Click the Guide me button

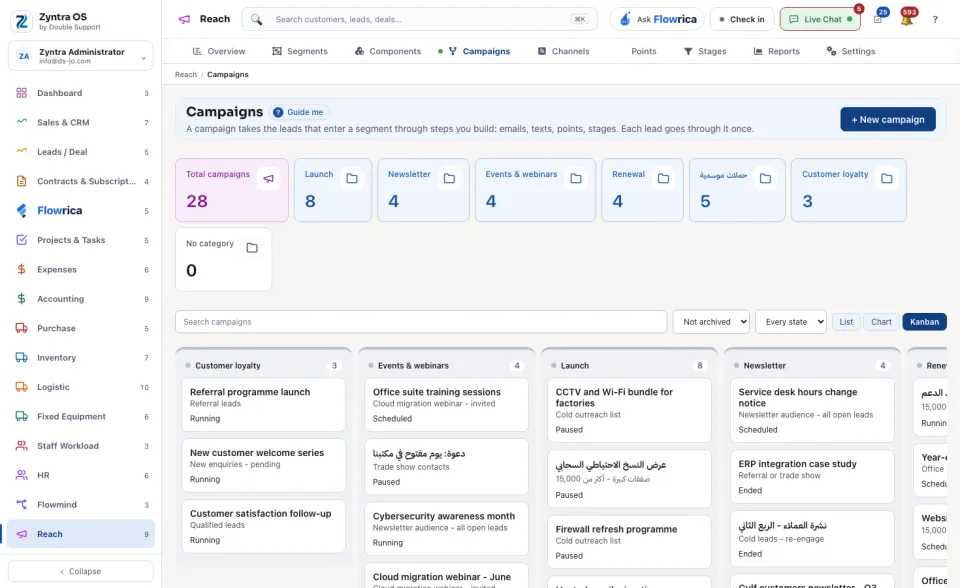click(x=299, y=112)
